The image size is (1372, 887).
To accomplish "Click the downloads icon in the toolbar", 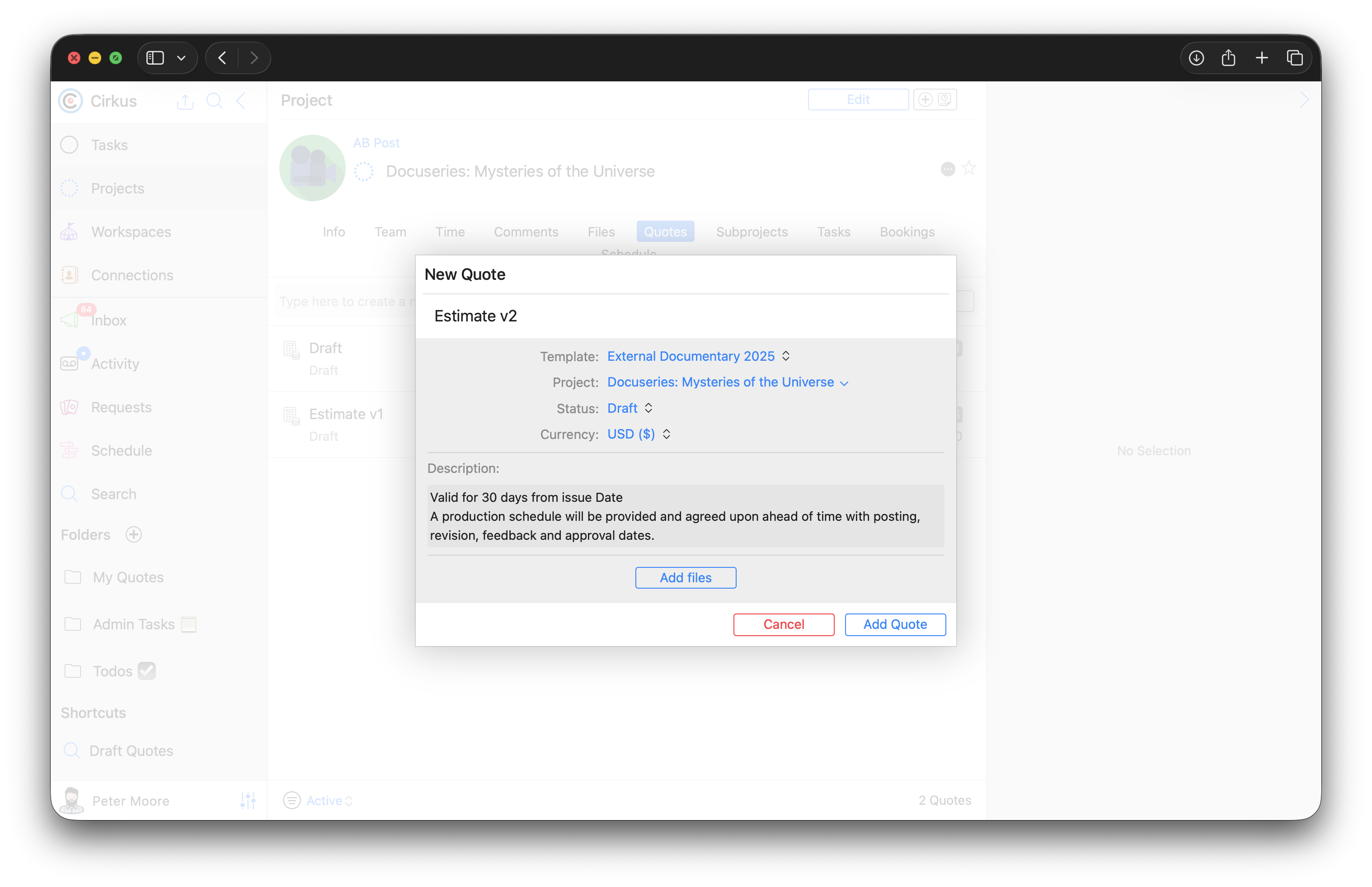I will 1196,57.
